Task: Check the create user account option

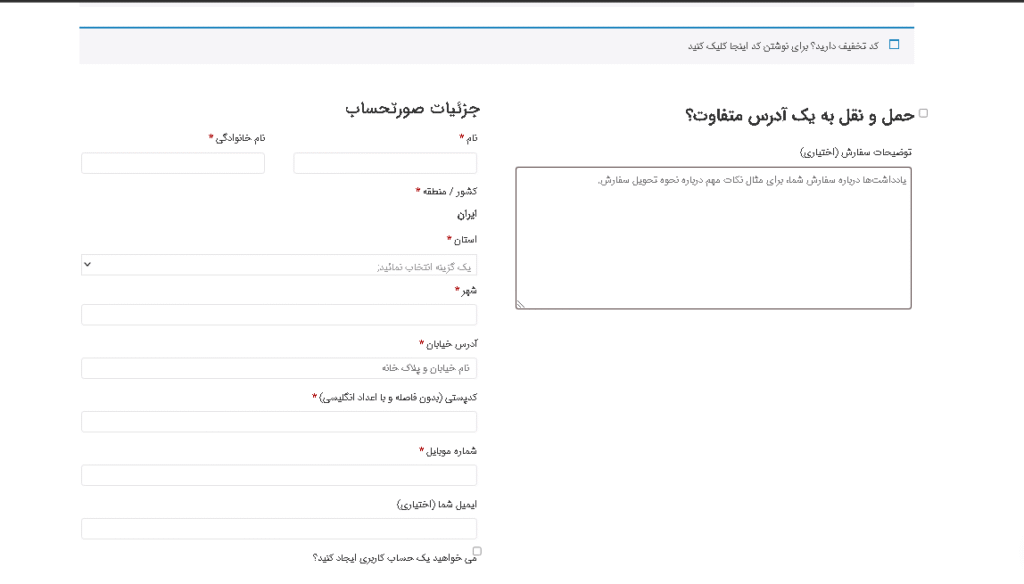Action: [x=477, y=550]
